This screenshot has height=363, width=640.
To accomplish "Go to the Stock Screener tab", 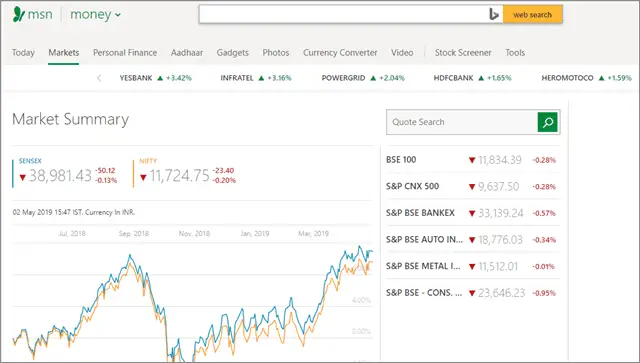I will pyautogui.click(x=463, y=53).
